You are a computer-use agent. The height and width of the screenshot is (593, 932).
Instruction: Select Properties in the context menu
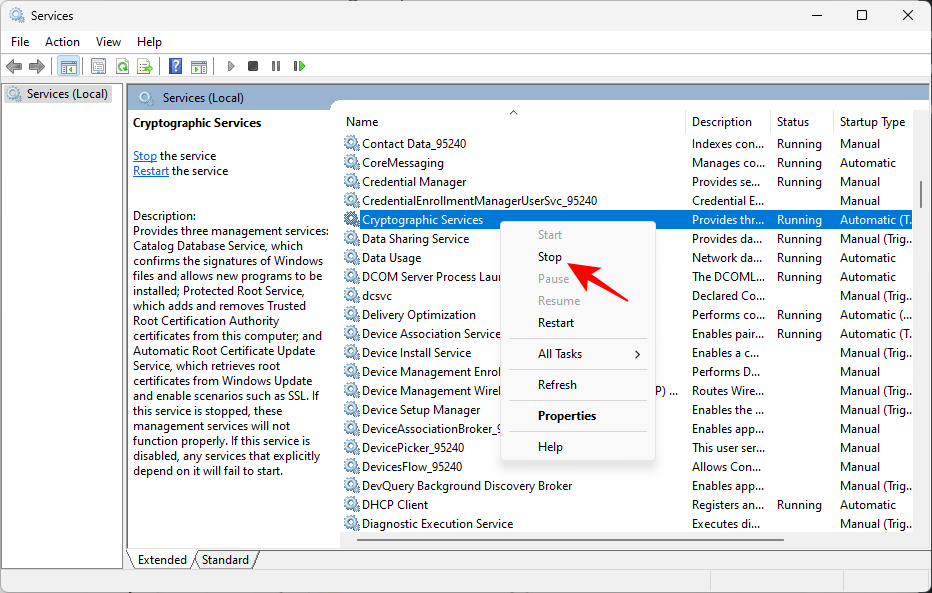[x=567, y=415]
